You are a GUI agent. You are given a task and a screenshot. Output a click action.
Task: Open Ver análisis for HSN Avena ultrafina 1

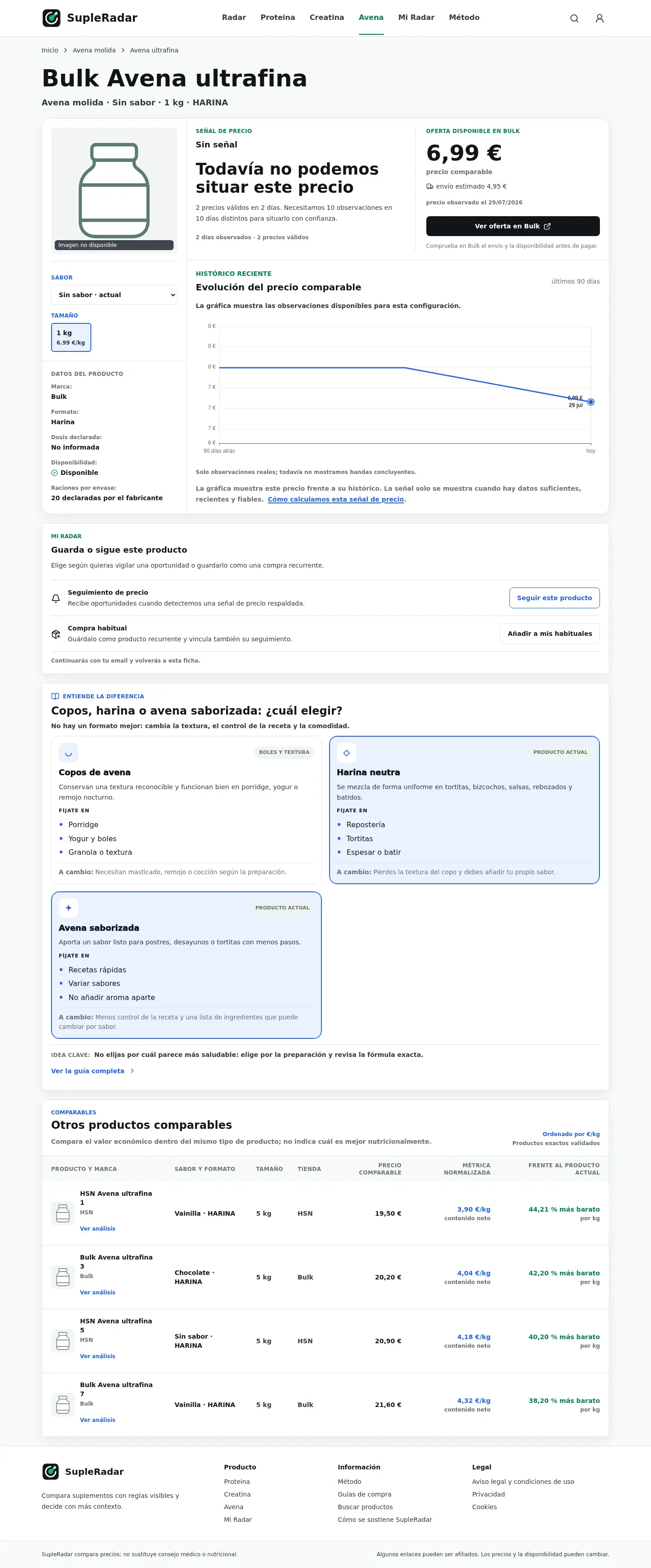(97, 1229)
